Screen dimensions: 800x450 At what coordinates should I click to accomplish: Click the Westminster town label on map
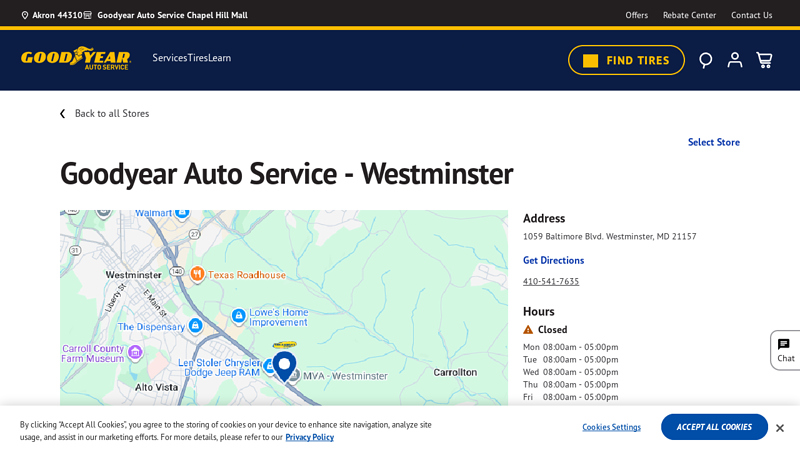(134, 274)
